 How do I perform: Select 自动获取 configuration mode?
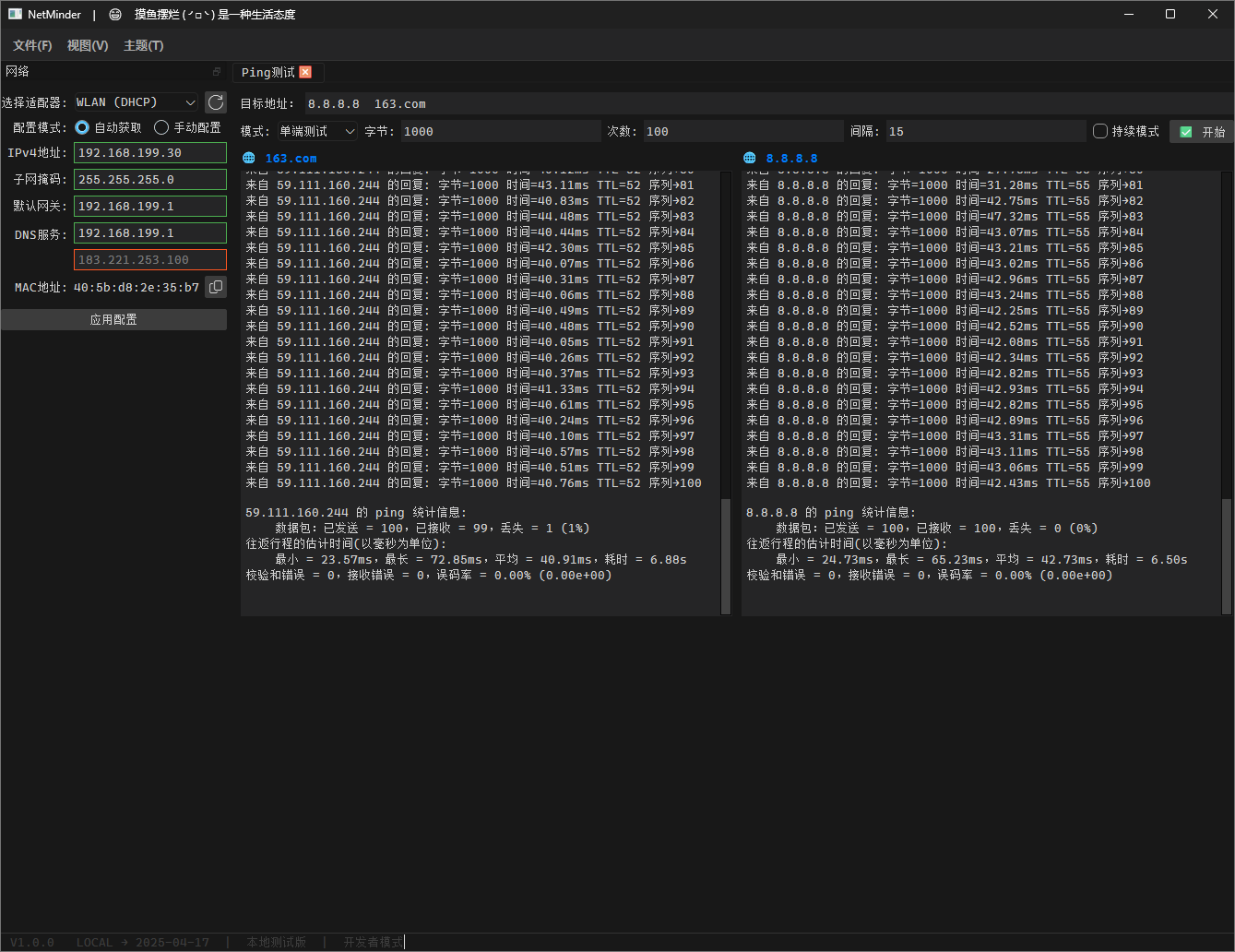click(109, 127)
